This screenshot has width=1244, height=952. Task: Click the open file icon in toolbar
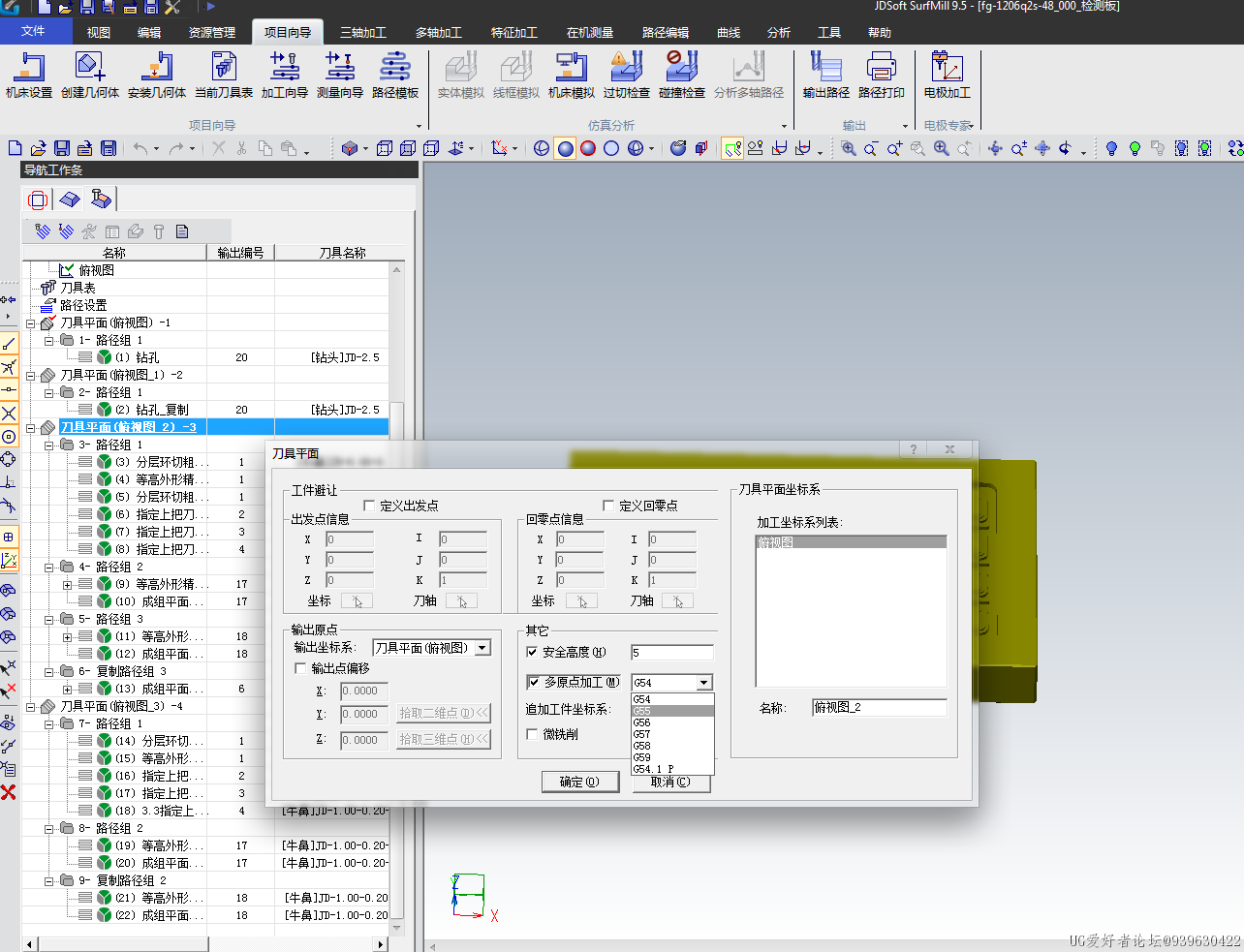[x=38, y=148]
